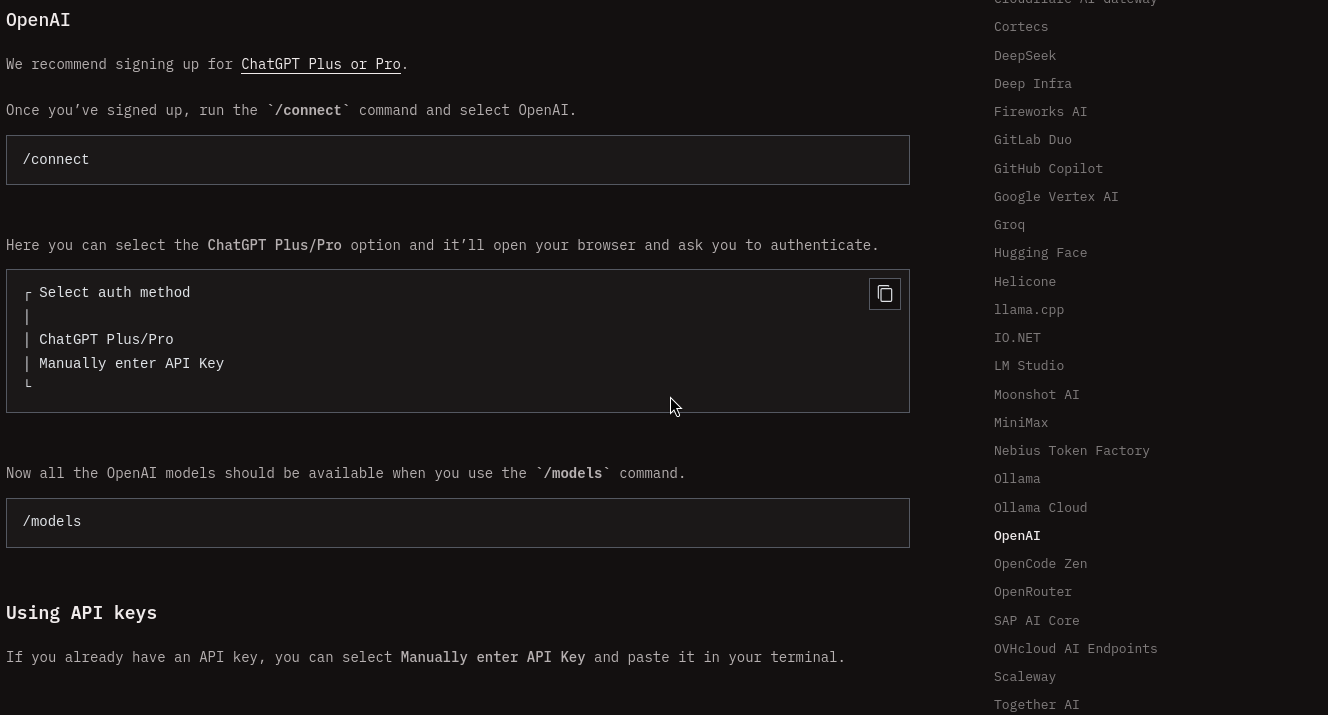The width and height of the screenshot is (1328, 715).
Task: Go to Google Vertex AI
Action: click(1056, 197)
